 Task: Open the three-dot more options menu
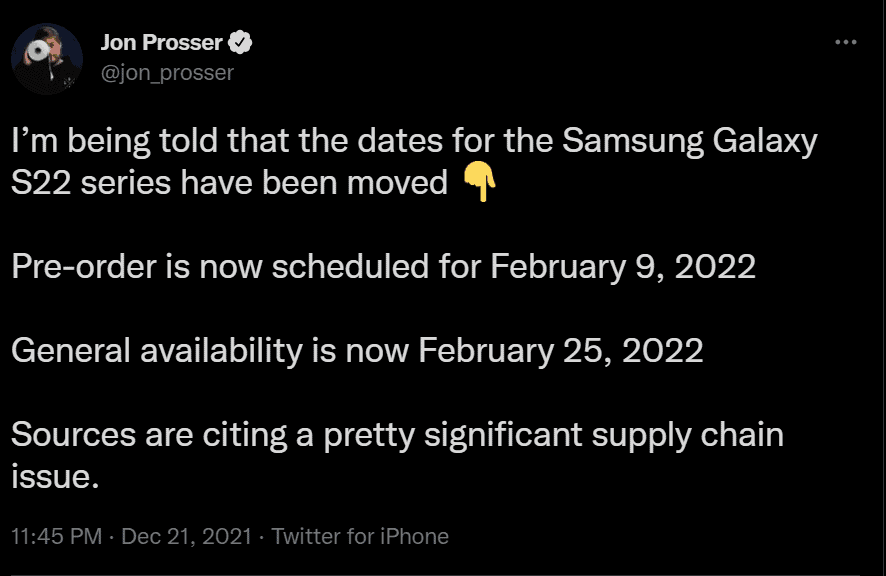point(845,42)
